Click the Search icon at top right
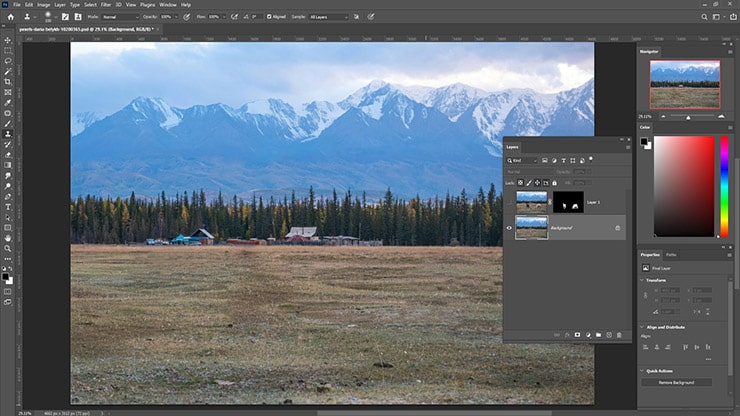Image resolution: width=740 pixels, height=416 pixels. click(x=704, y=17)
